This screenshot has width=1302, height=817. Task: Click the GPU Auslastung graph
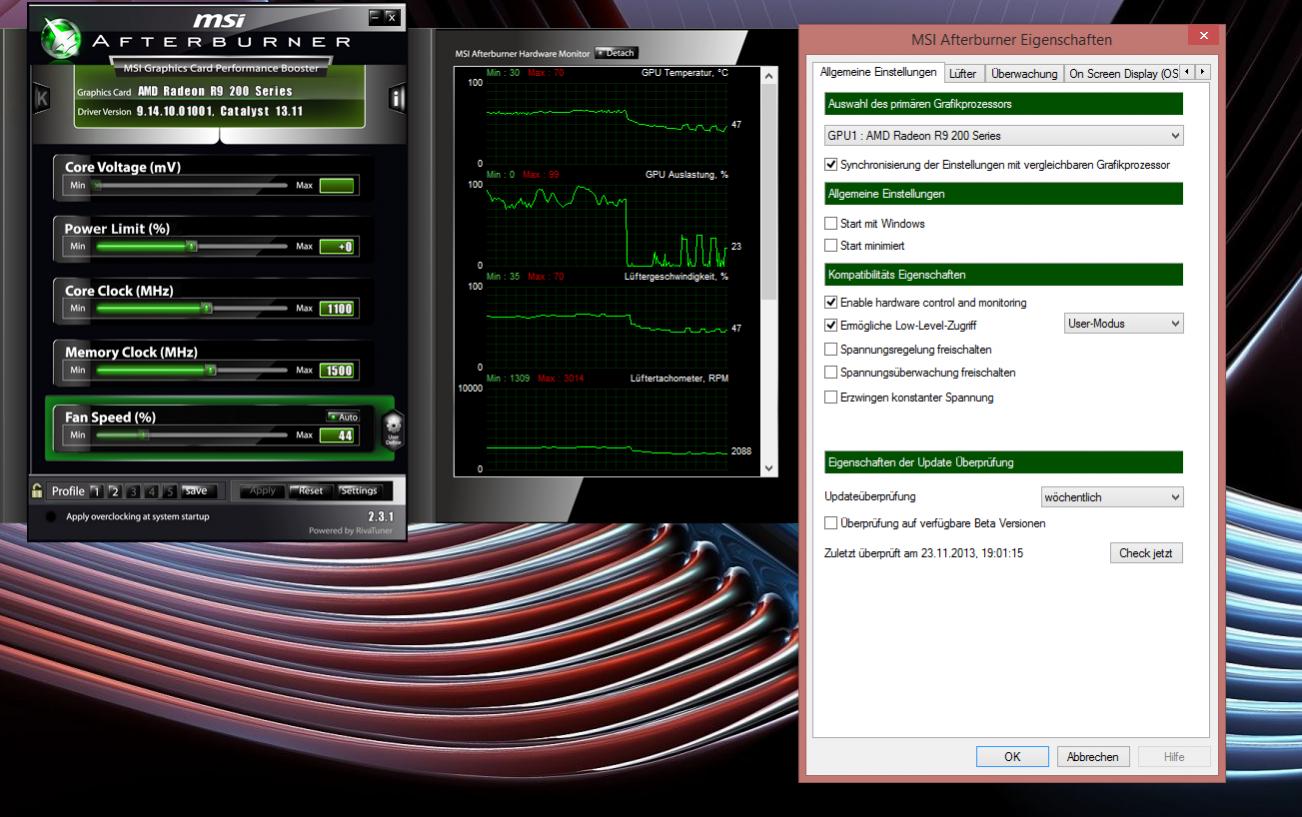click(x=607, y=225)
